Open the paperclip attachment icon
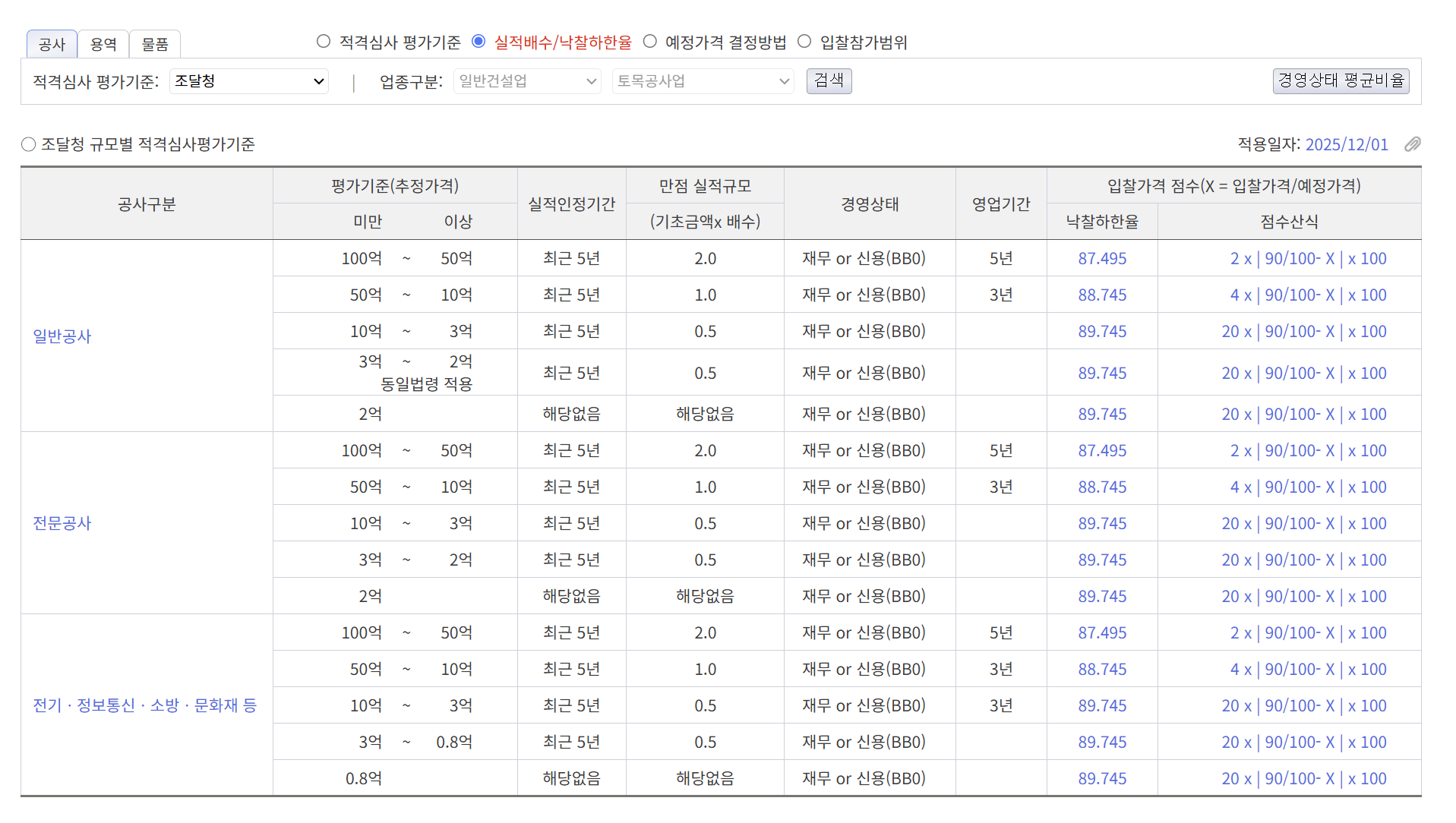Image resolution: width=1456 pixels, height=823 pixels. 1412,144
